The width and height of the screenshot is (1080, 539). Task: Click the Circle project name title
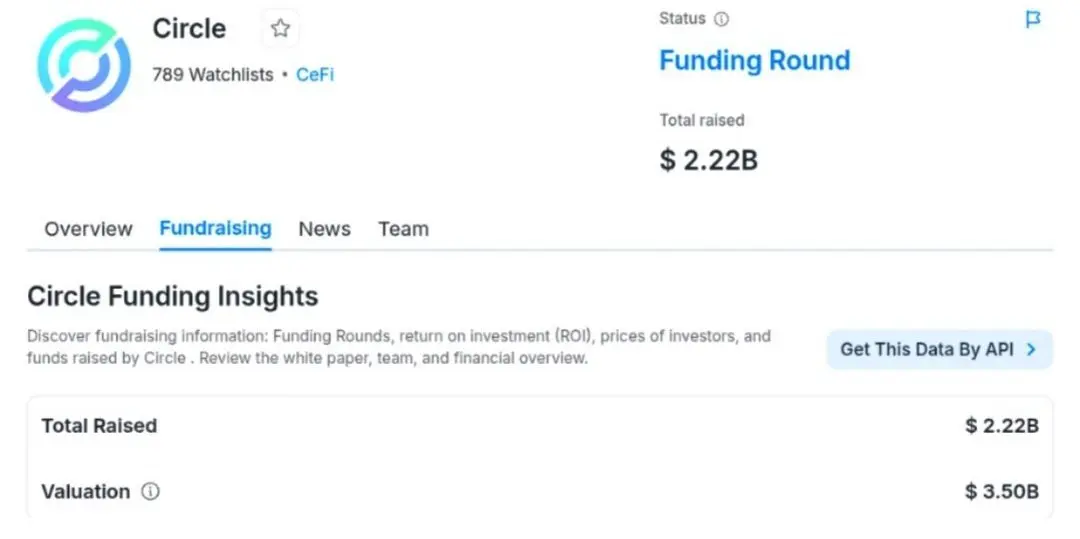tap(189, 29)
